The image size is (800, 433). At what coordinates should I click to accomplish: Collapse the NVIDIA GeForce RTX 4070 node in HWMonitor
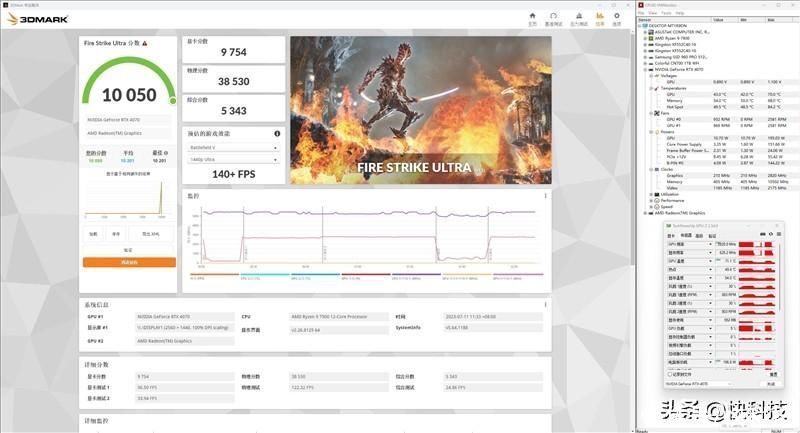[x=645, y=69]
